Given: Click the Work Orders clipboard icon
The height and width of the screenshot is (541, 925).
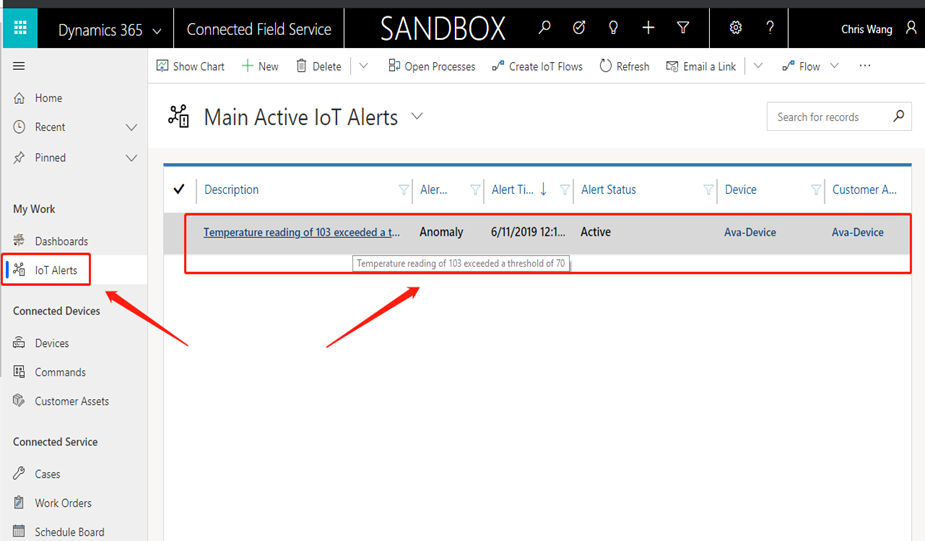Looking at the screenshot, I should 19,503.
